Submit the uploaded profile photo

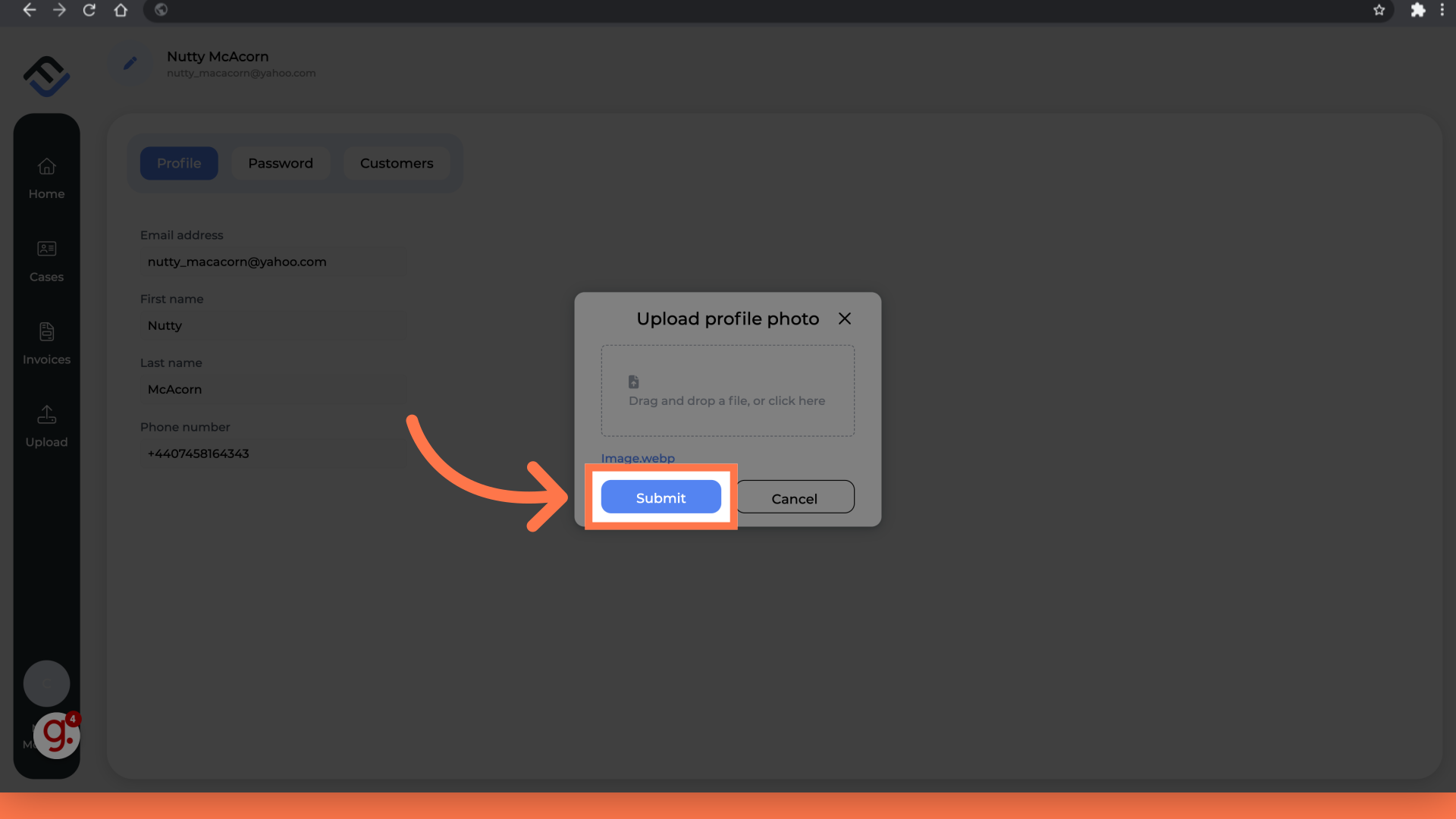pos(660,497)
